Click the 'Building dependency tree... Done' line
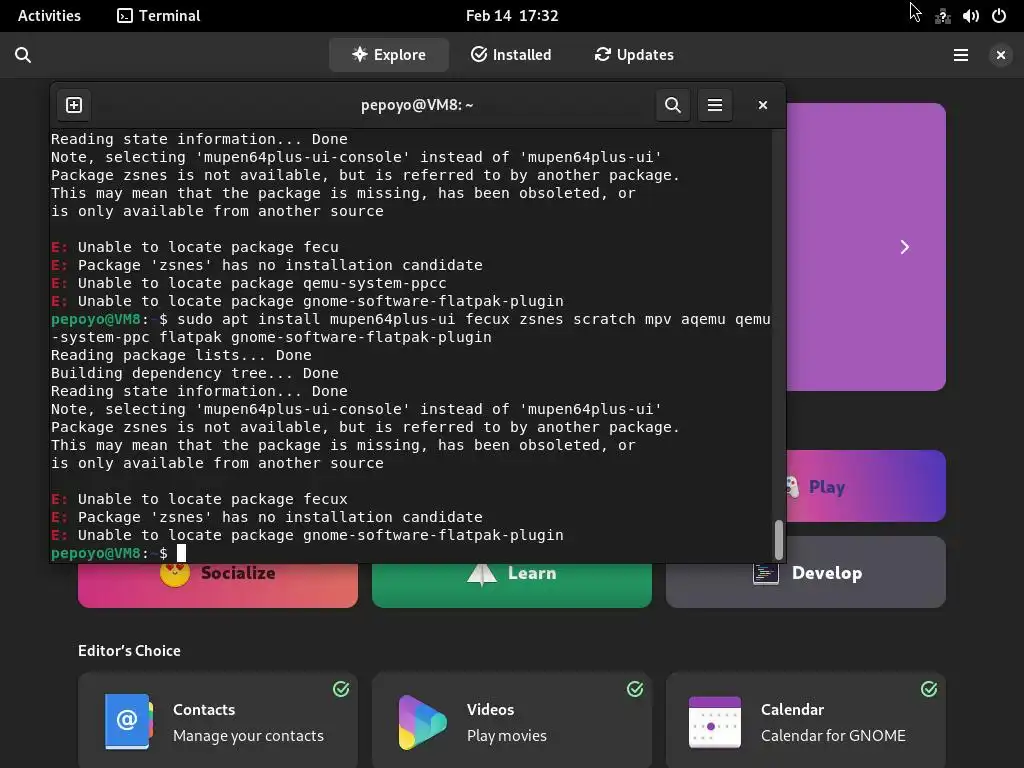Viewport: 1024px width, 768px height. coord(195,374)
